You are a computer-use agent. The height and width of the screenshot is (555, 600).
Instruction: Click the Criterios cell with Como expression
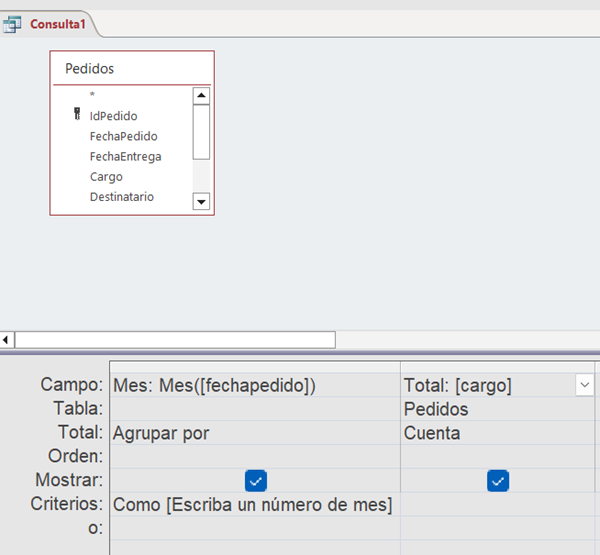[254, 505]
